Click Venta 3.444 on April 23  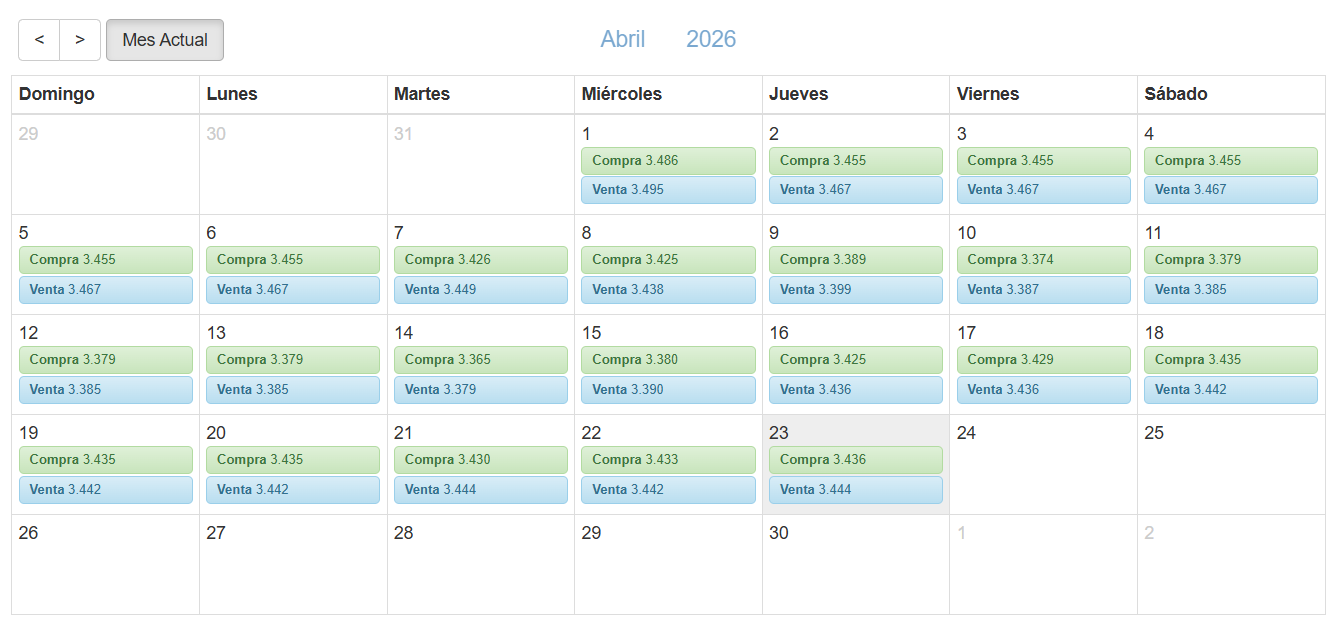(x=855, y=490)
